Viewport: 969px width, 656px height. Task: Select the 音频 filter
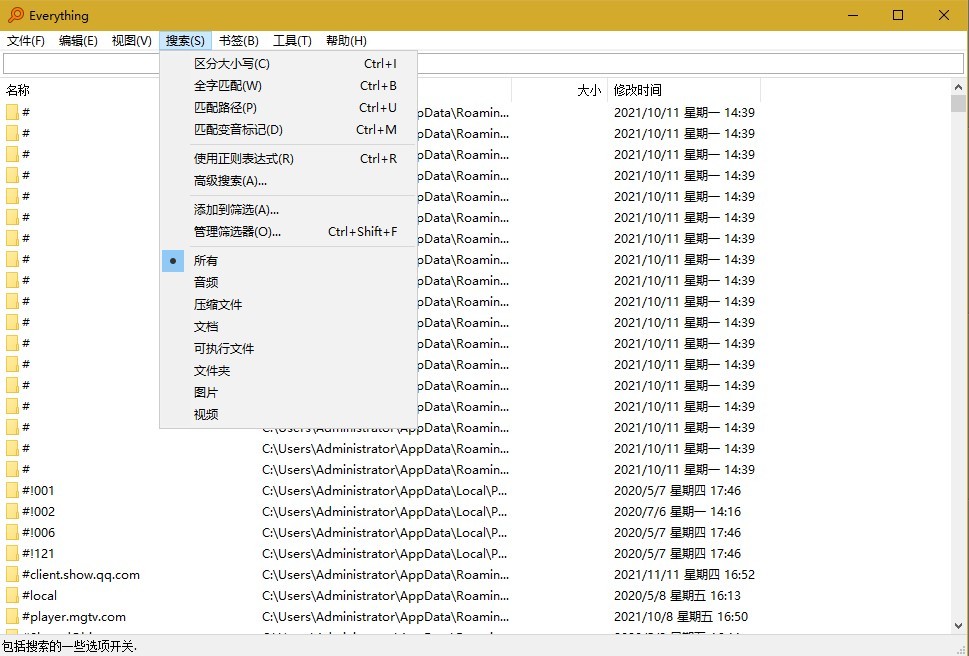coord(289,282)
